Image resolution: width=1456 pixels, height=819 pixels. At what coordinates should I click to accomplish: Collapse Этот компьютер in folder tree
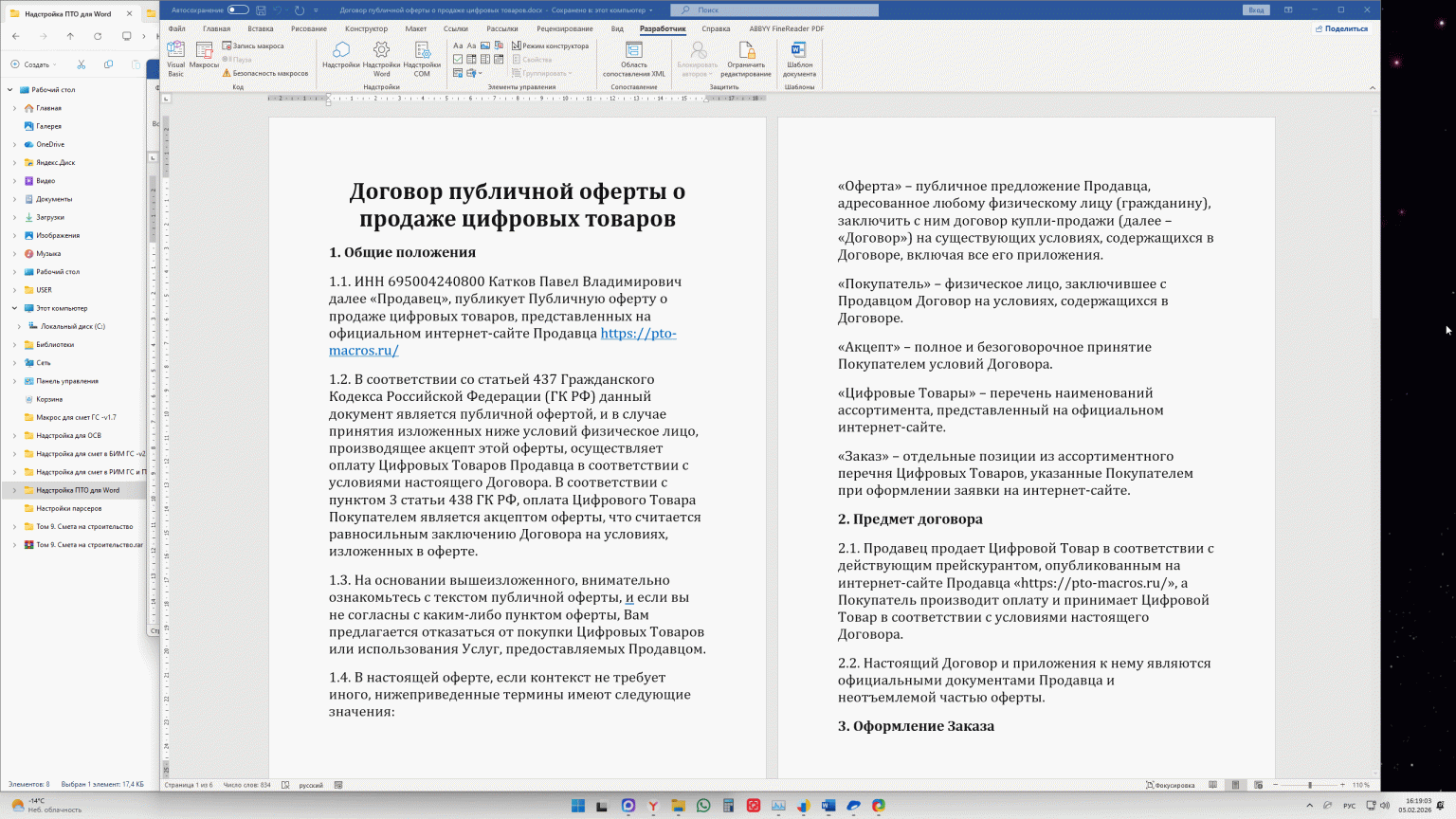click(x=13, y=308)
